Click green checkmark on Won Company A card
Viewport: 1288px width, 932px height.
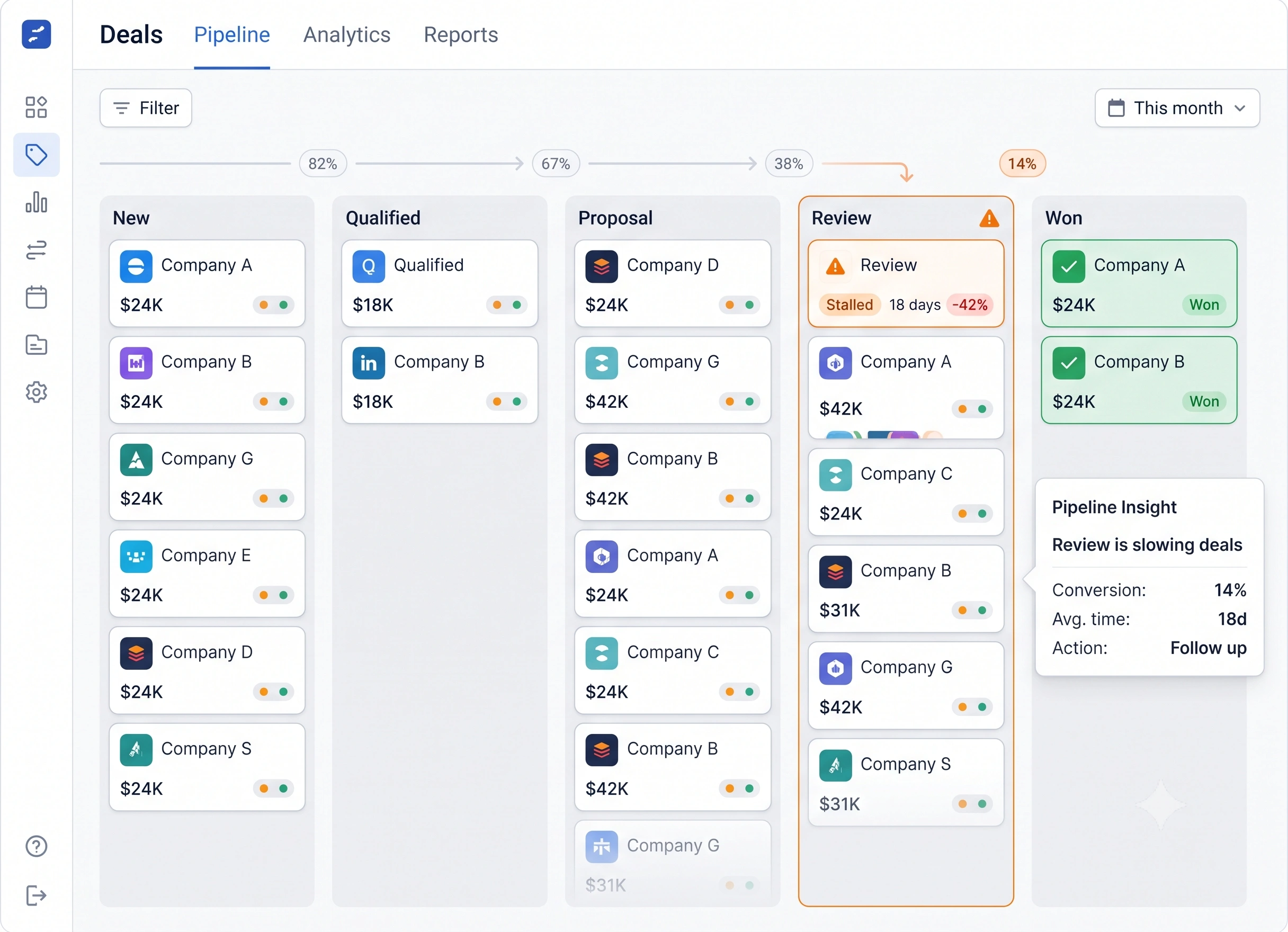(1068, 266)
